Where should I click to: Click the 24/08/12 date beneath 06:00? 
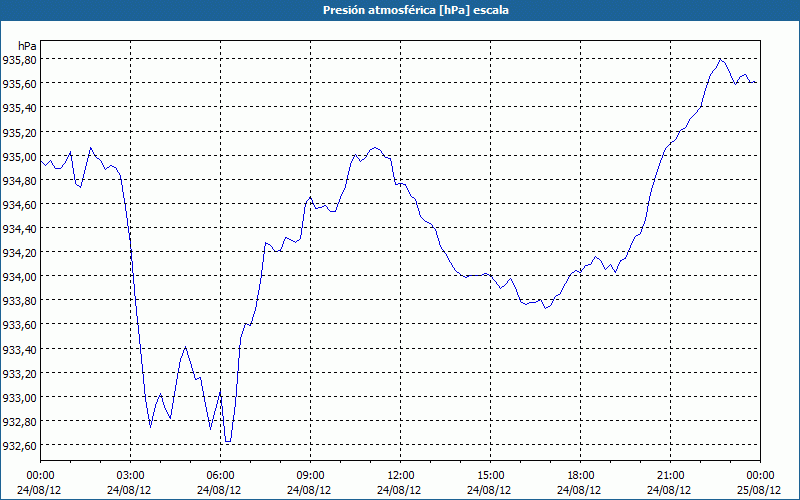coord(219,490)
